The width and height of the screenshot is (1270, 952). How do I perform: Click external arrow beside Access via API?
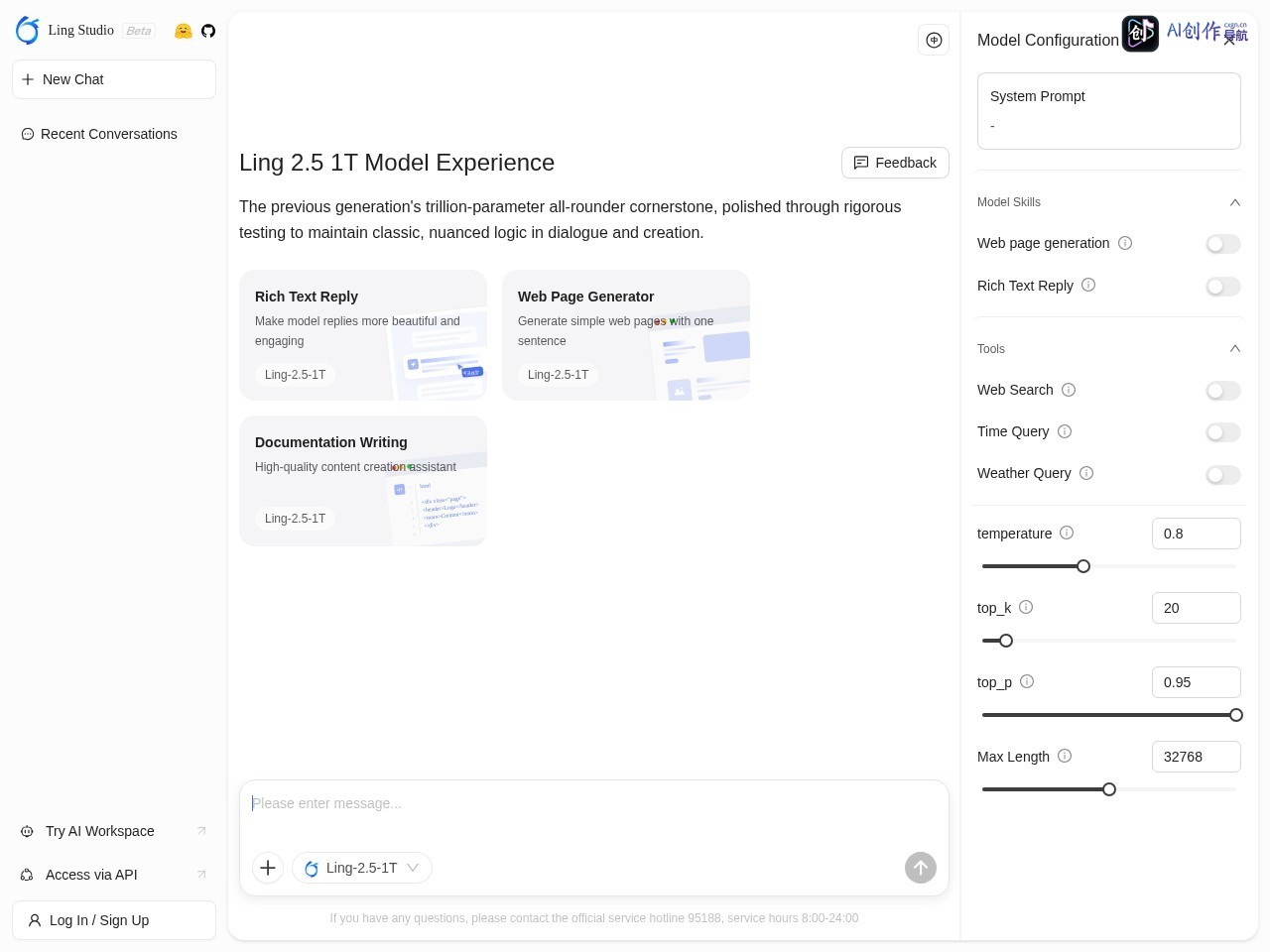201,875
